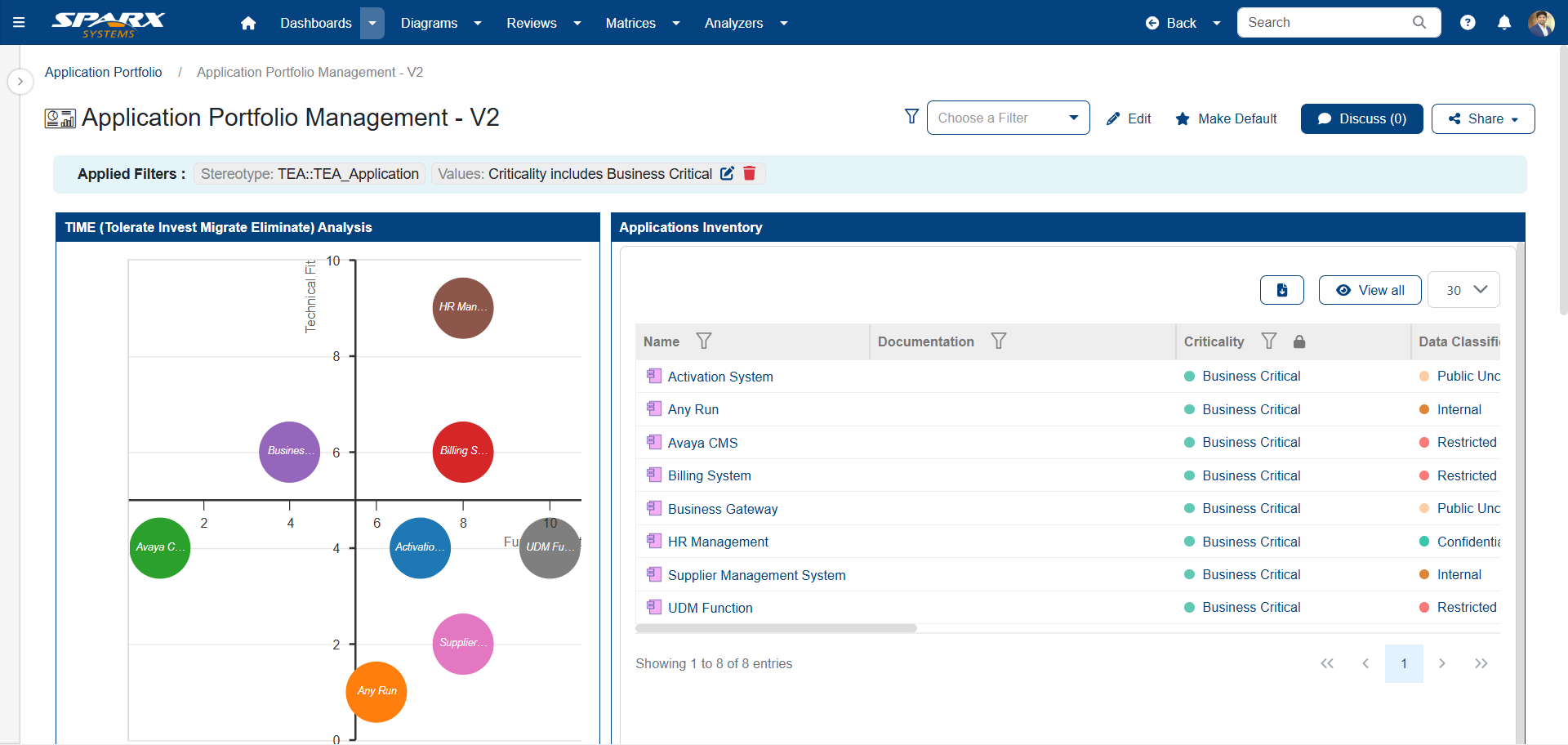Expand the Share dropdown button
Image resolution: width=1568 pixels, height=745 pixels.
(1482, 118)
